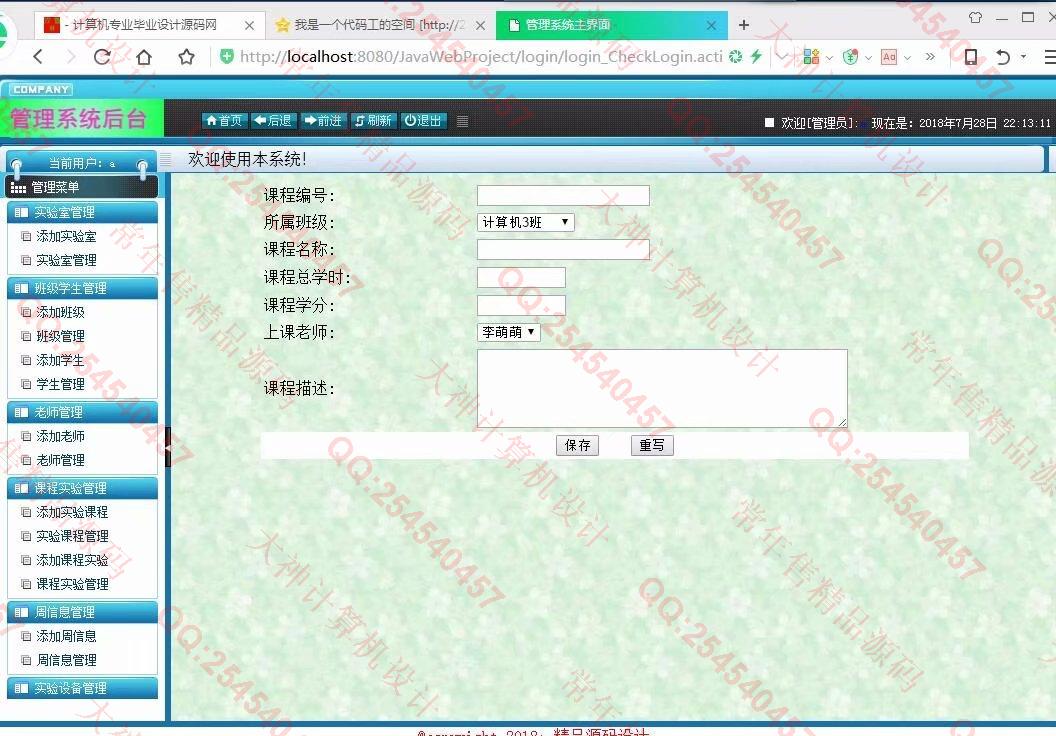Click 前进 forward toolbar button
This screenshot has width=1056, height=736.
pyautogui.click(x=323, y=121)
